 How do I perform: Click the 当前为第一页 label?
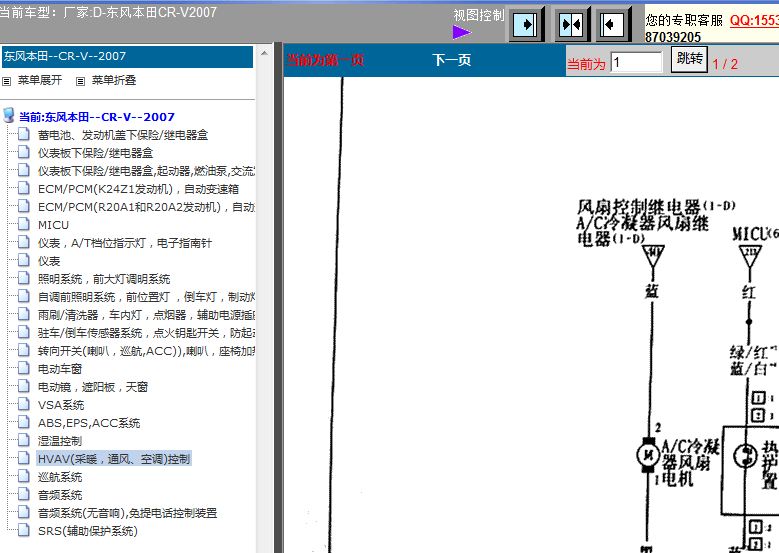point(325,61)
